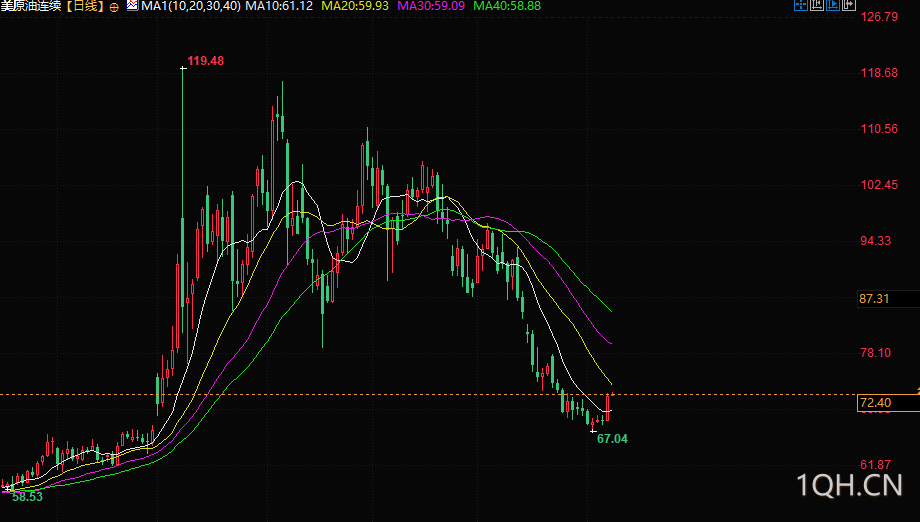Click the MA10:61.12 value label

click(279, 6)
